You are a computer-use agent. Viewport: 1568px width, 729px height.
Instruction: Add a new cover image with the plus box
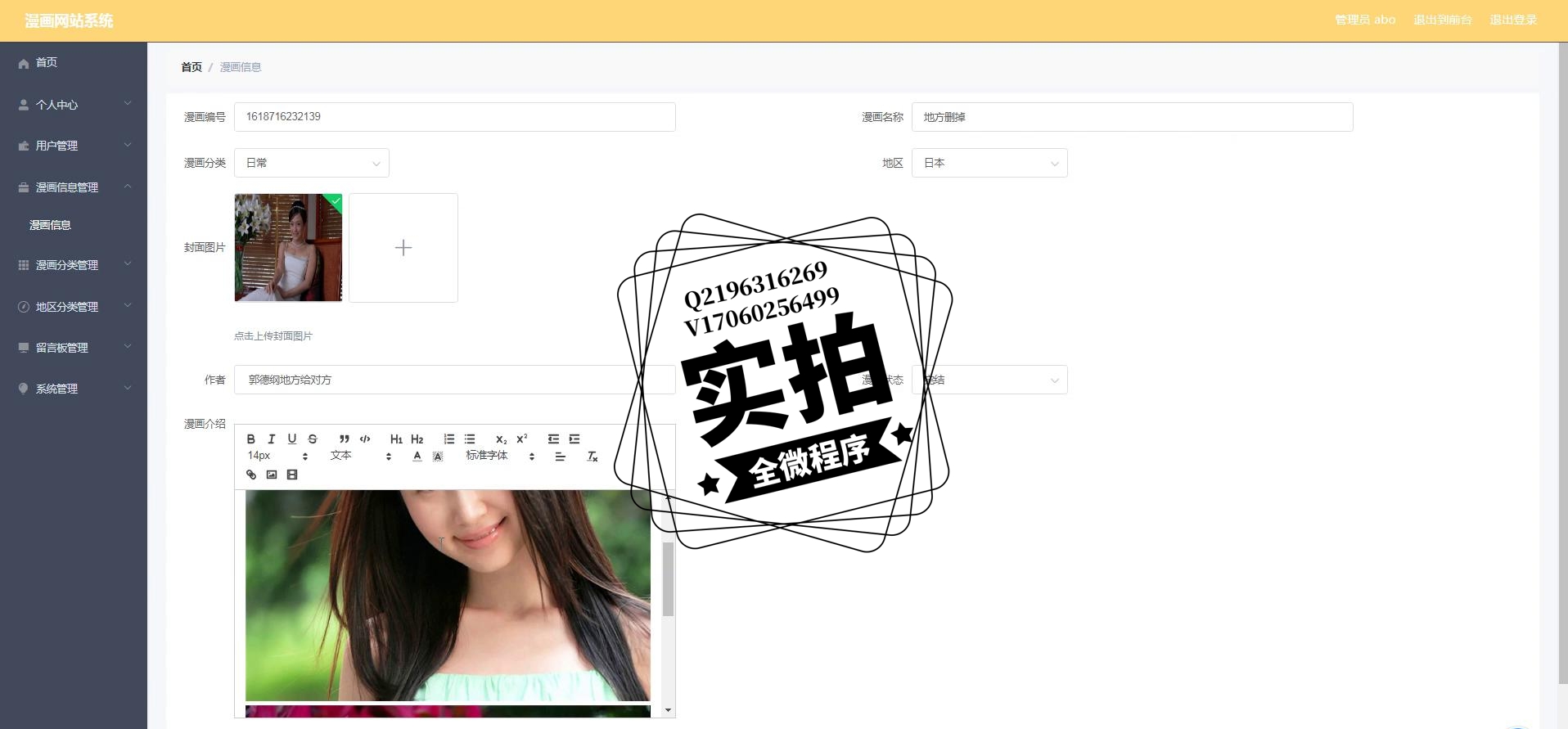pyautogui.click(x=403, y=248)
